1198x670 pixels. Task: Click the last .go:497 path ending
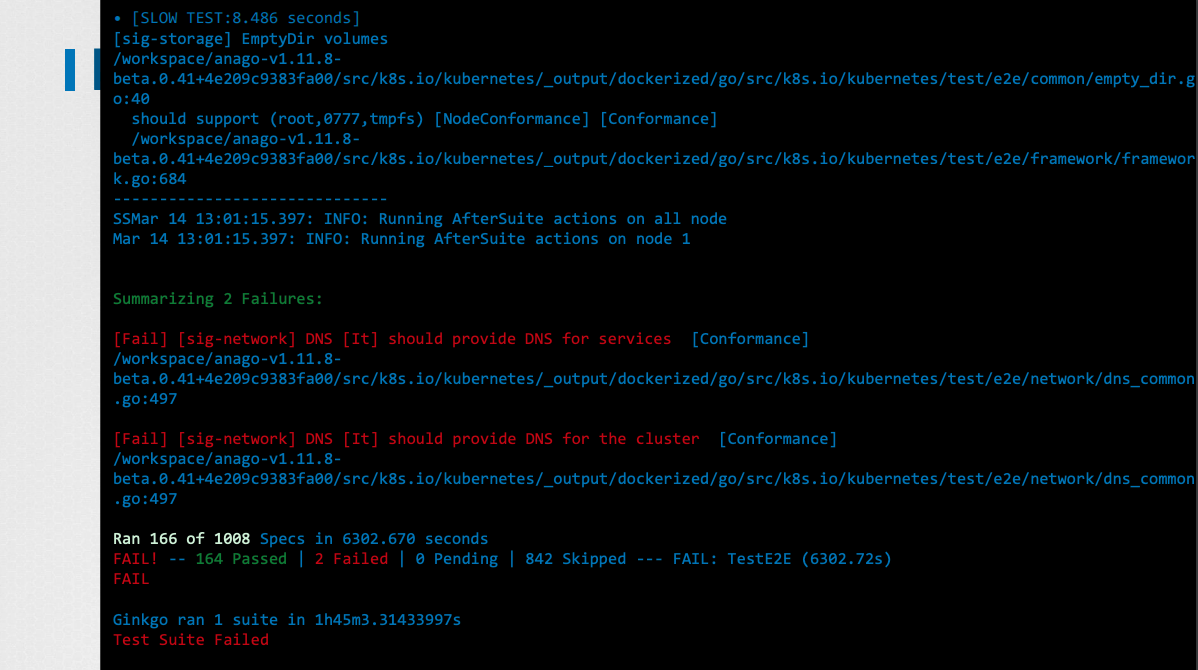pyautogui.click(x=145, y=499)
